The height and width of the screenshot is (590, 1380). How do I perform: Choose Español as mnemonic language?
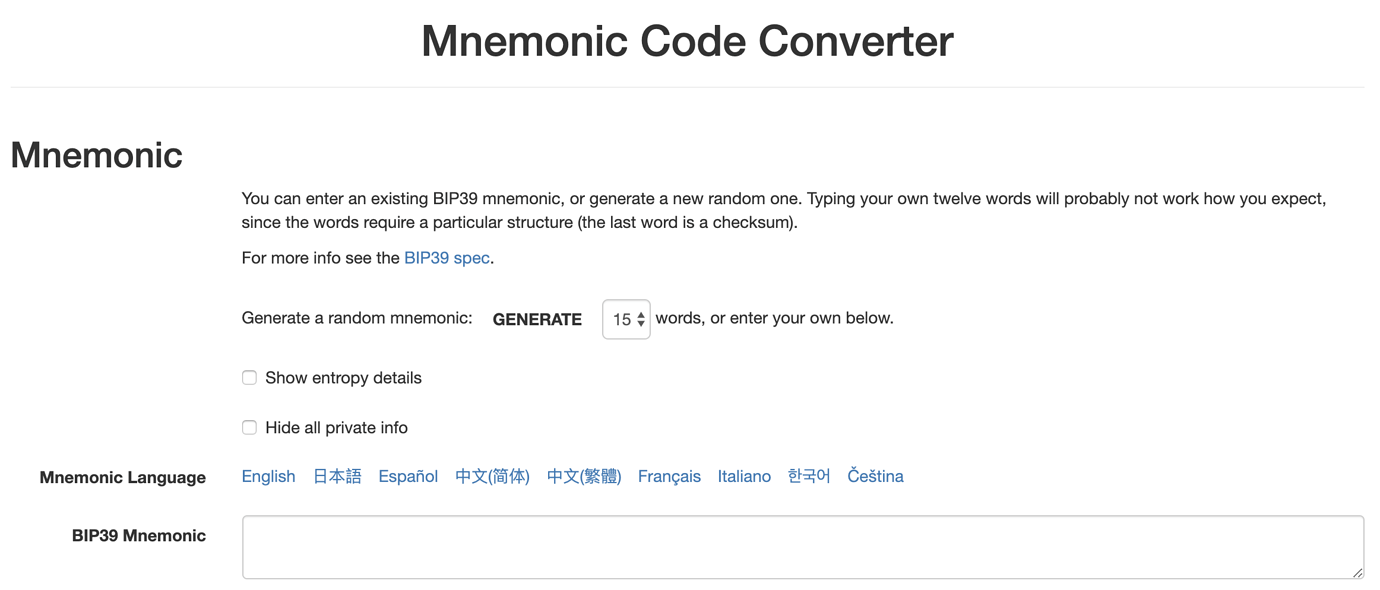[x=408, y=476]
